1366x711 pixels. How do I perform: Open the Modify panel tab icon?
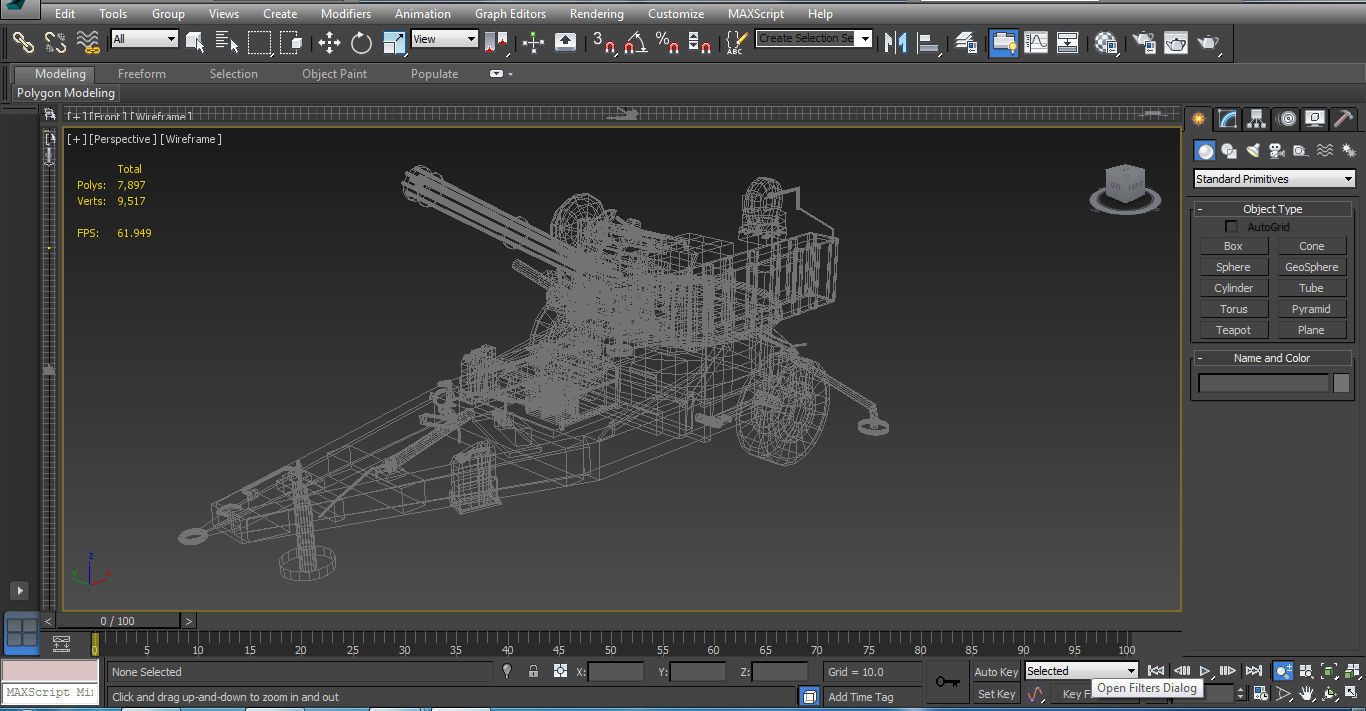pos(1228,119)
